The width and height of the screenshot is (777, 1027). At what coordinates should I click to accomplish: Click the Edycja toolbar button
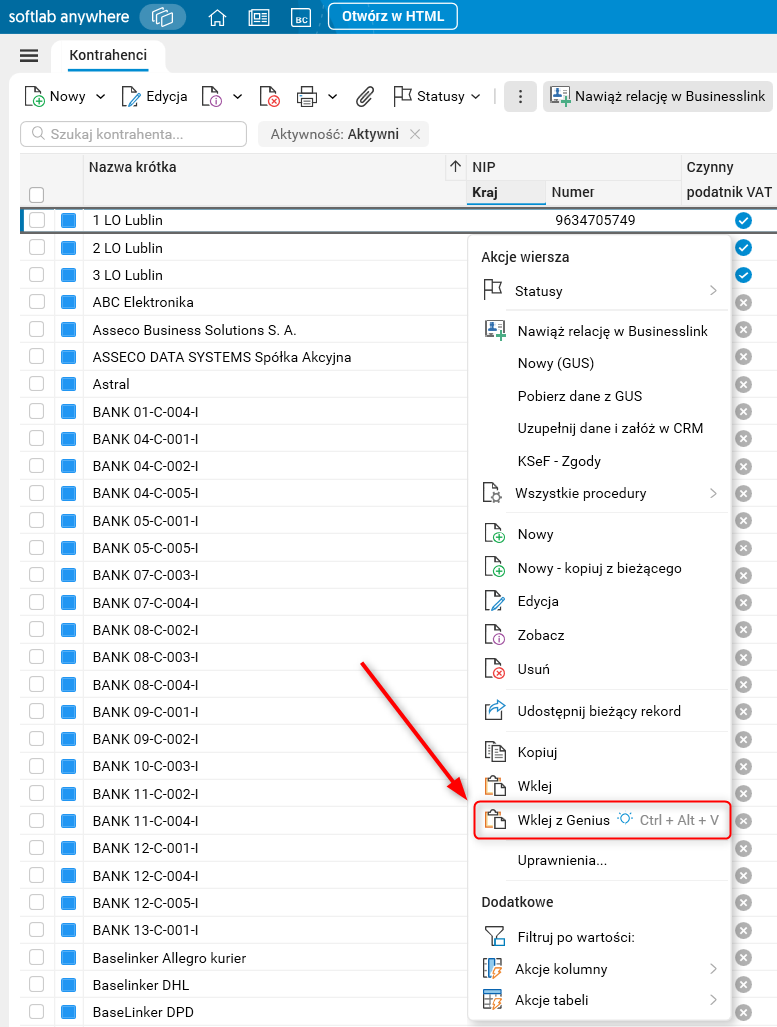tap(155, 96)
